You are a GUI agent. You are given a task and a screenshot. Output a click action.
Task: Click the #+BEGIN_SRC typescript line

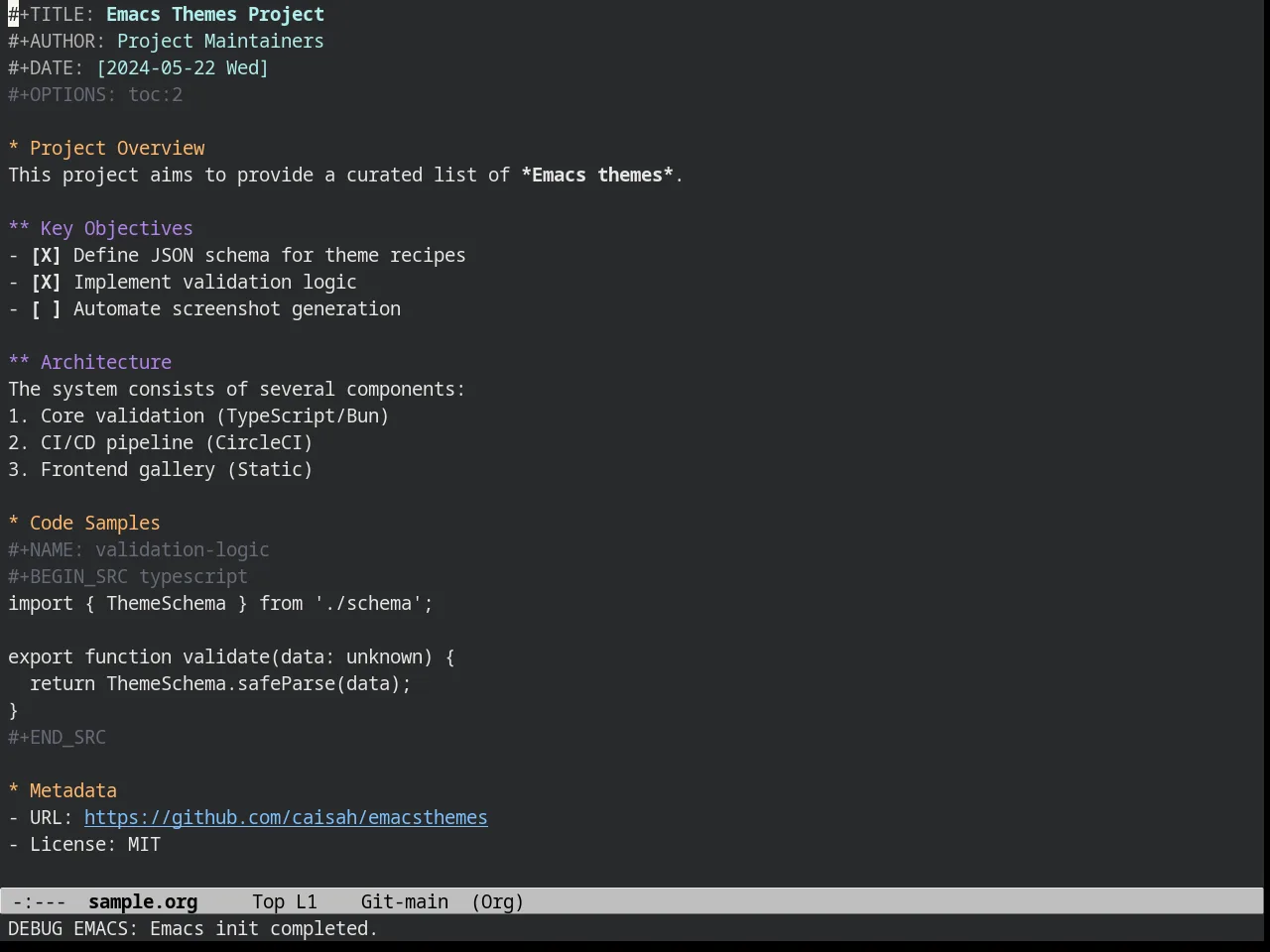(x=128, y=576)
